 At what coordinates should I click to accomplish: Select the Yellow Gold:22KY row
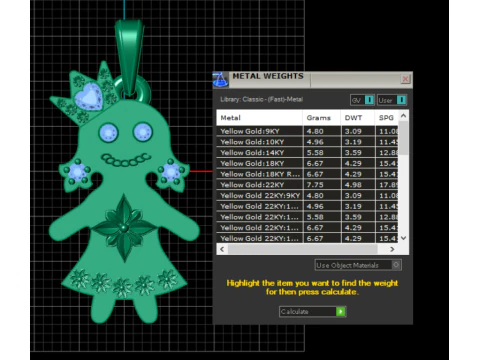click(x=307, y=185)
